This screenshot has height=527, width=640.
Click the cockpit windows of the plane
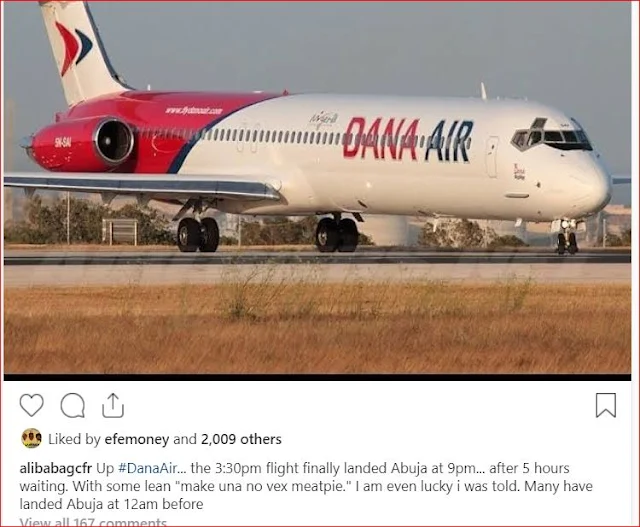click(551, 137)
